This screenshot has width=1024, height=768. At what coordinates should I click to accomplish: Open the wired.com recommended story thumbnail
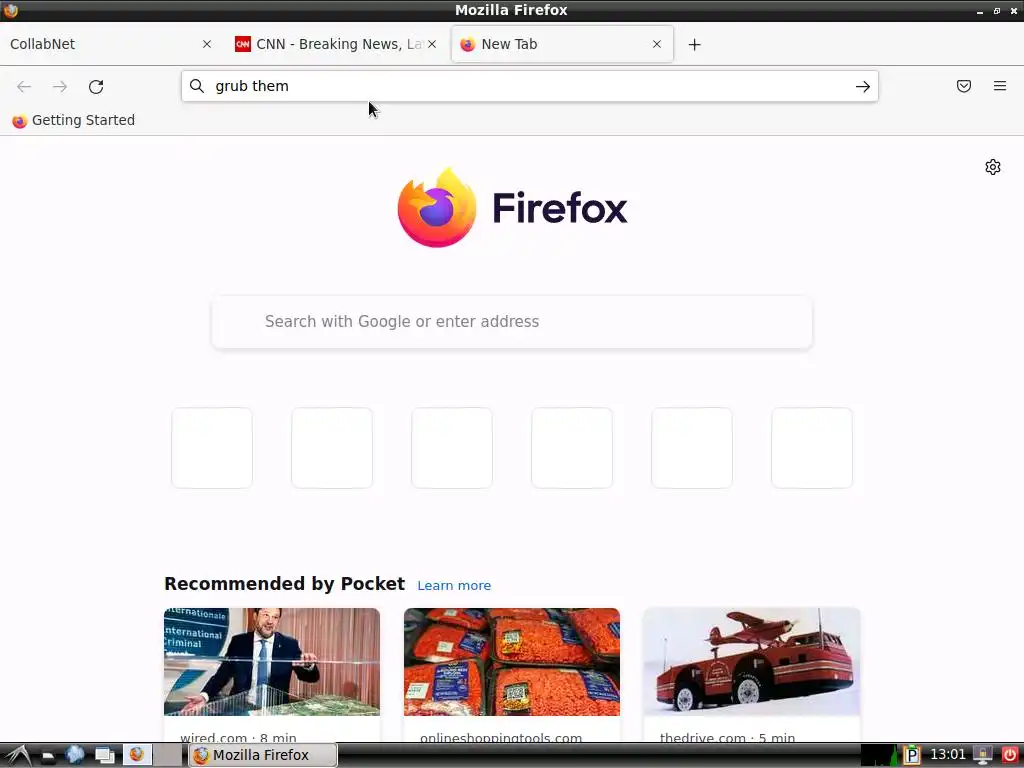tap(272, 662)
